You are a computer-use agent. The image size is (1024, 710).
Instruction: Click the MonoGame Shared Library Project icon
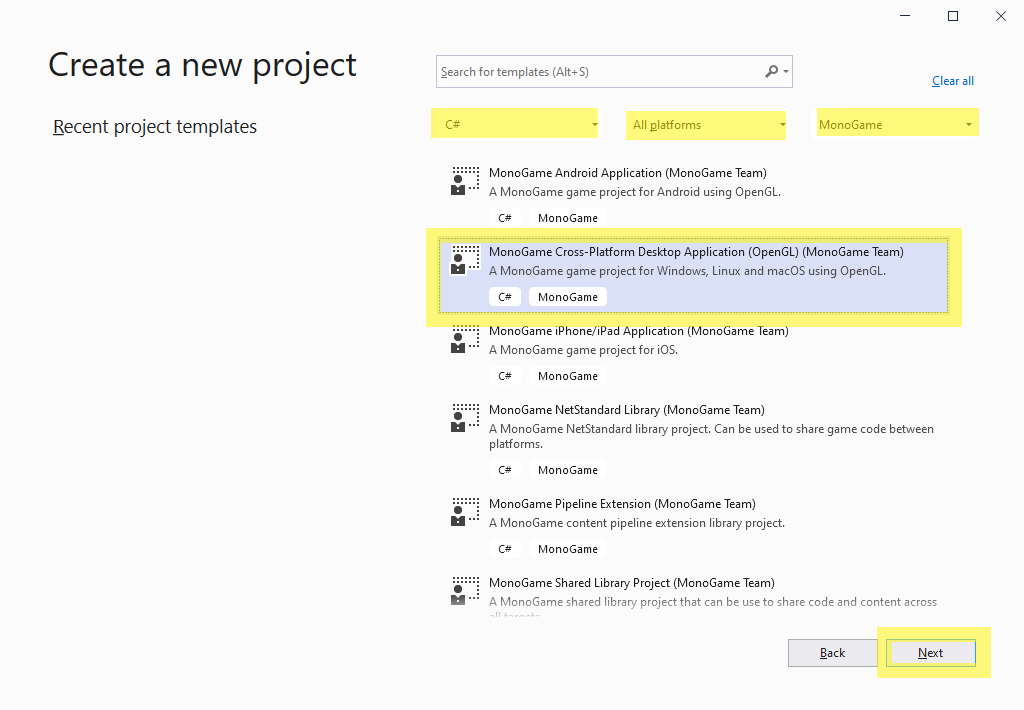[x=464, y=591]
